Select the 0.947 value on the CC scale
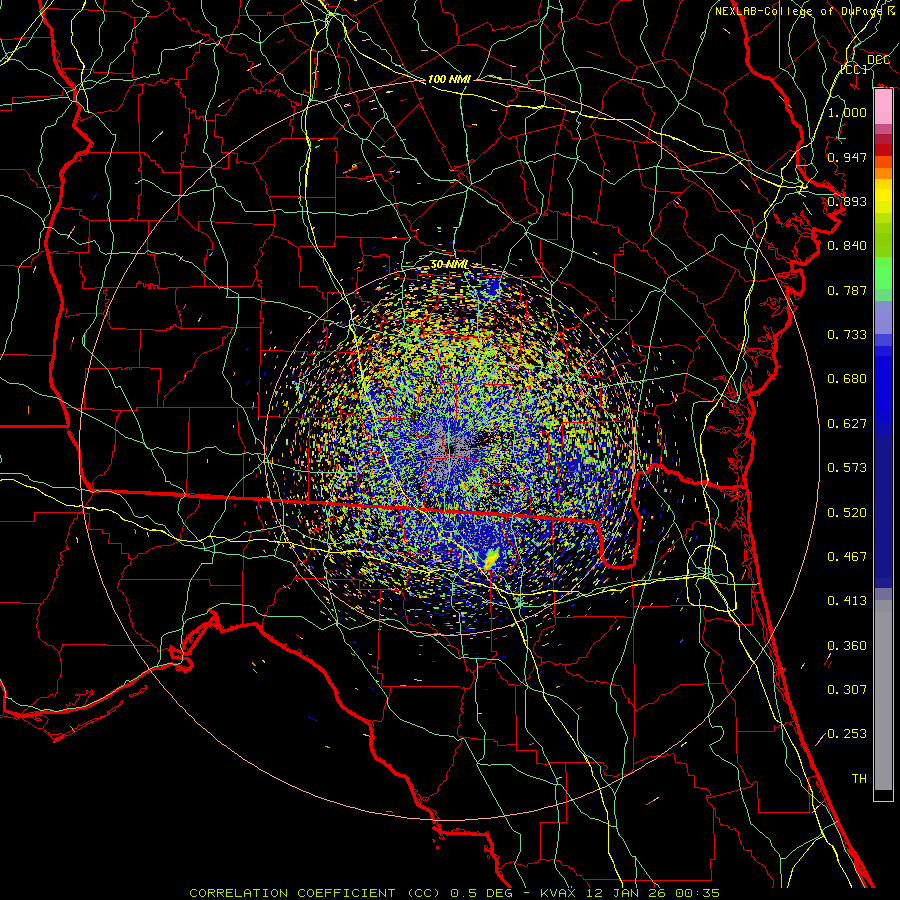Viewport: 900px width, 900px height. pyautogui.click(x=847, y=157)
